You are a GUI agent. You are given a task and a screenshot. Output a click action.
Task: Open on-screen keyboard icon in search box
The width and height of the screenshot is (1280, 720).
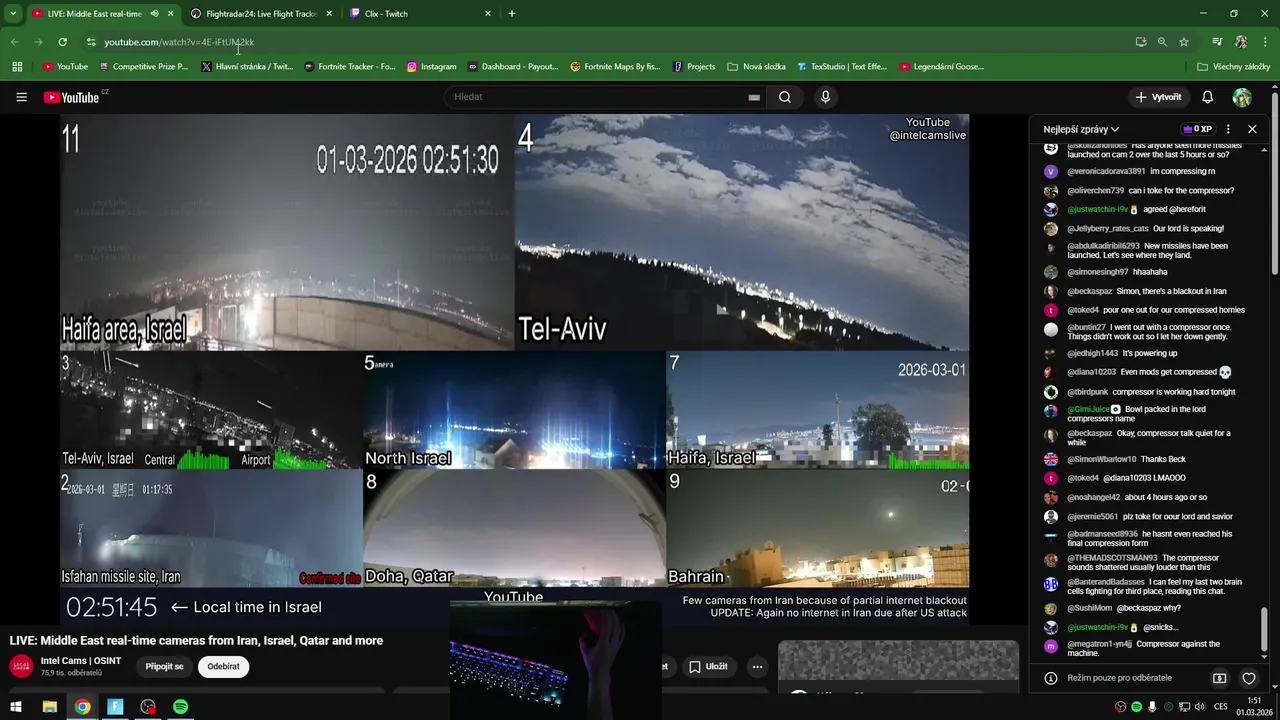click(754, 97)
